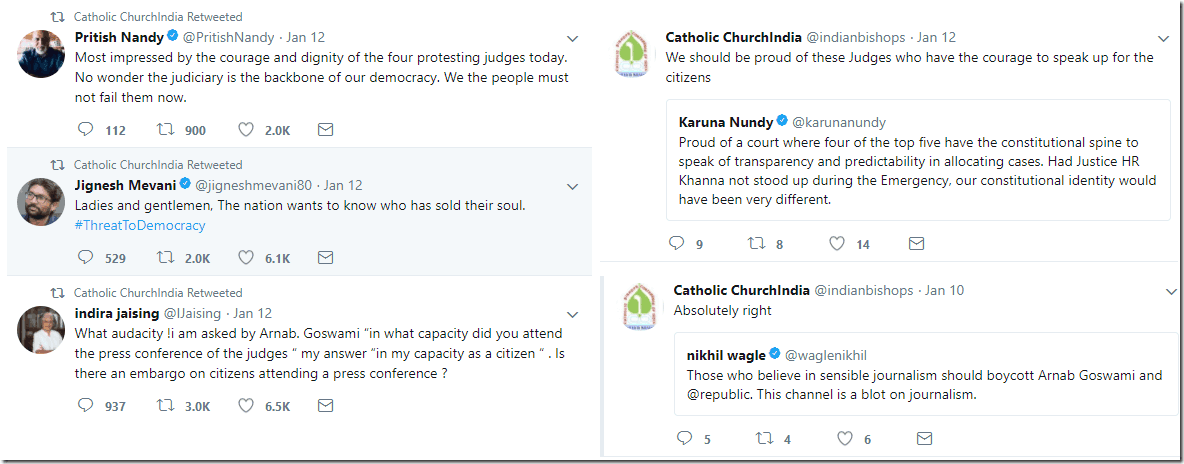Expand options chevron on Jignesh Mevani's tweet
Image resolution: width=1184 pixels, height=464 pixels.
(x=573, y=186)
